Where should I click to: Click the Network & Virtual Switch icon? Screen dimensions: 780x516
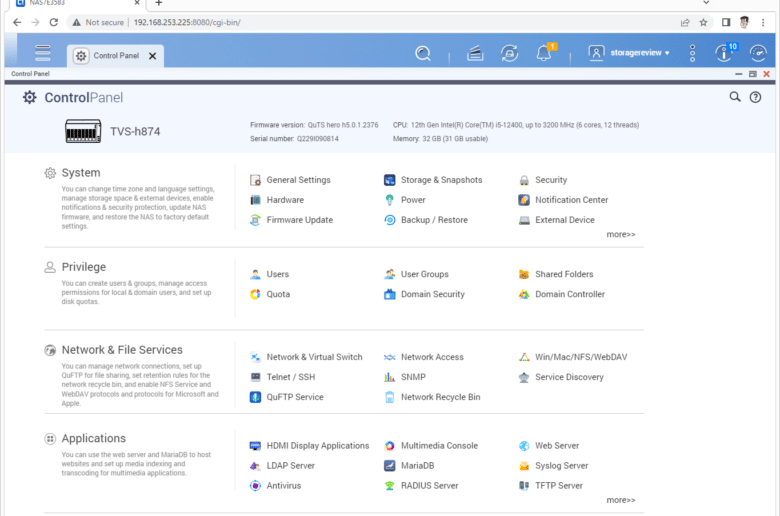(x=255, y=357)
